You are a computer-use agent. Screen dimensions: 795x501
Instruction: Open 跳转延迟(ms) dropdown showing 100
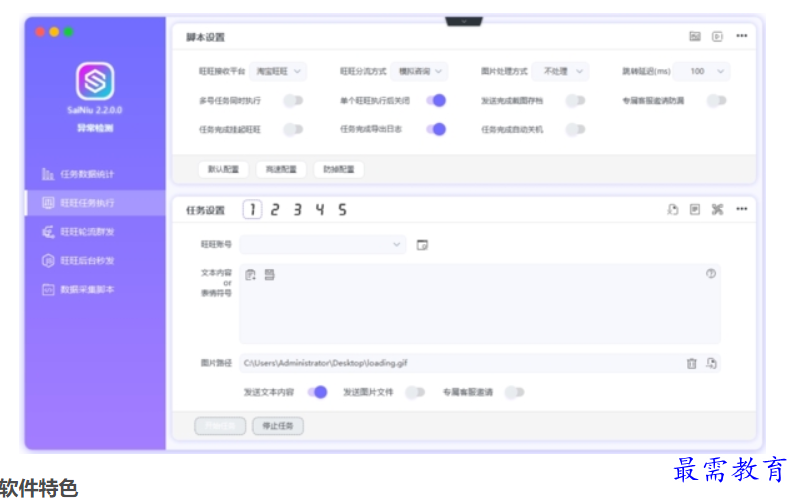[x=702, y=71]
